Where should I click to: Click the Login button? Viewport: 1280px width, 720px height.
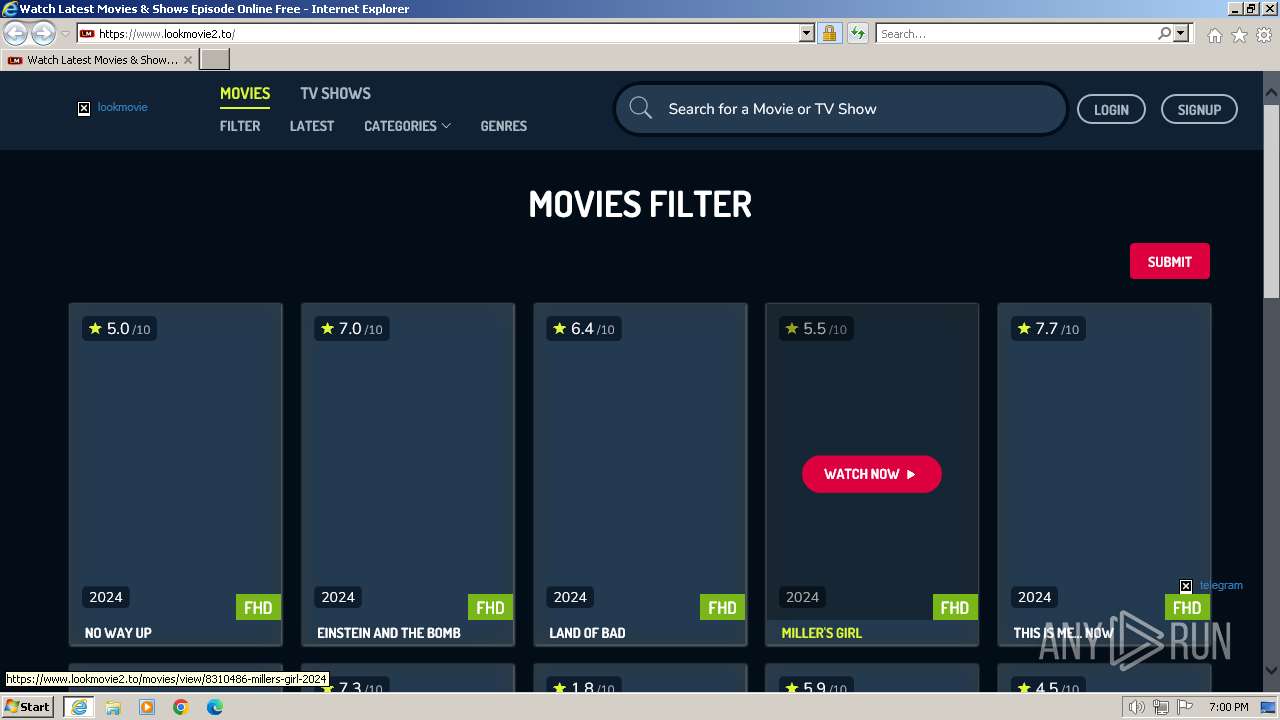[1111, 110]
